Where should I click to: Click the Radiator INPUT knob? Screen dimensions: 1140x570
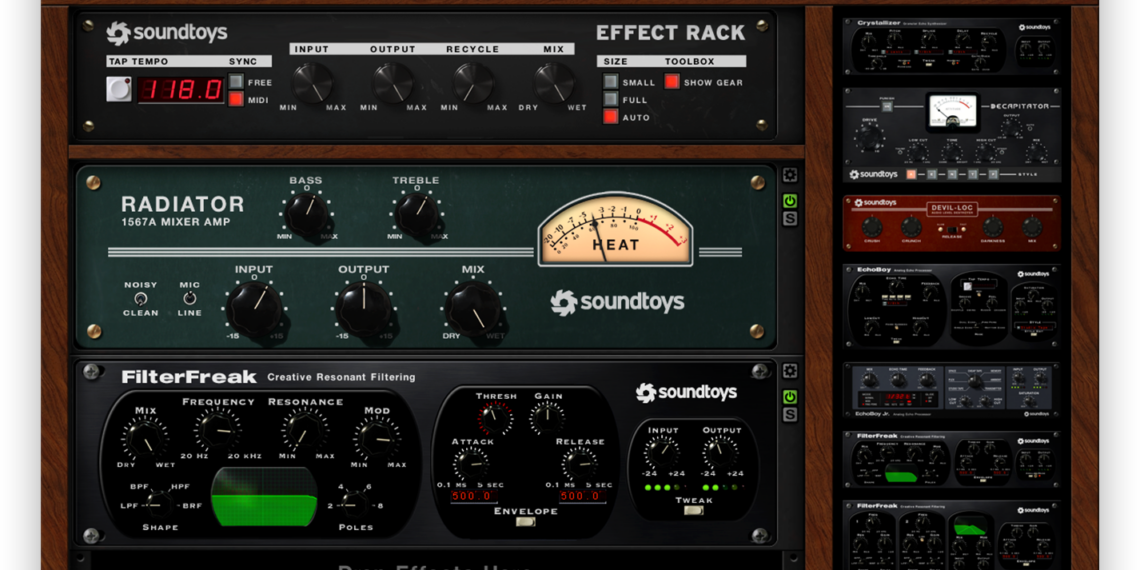pyautogui.click(x=254, y=308)
